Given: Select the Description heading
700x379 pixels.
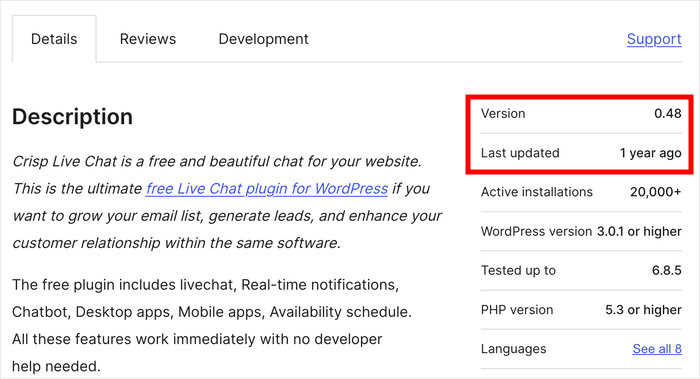Looking at the screenshot, I should click(x=72, y=117).
